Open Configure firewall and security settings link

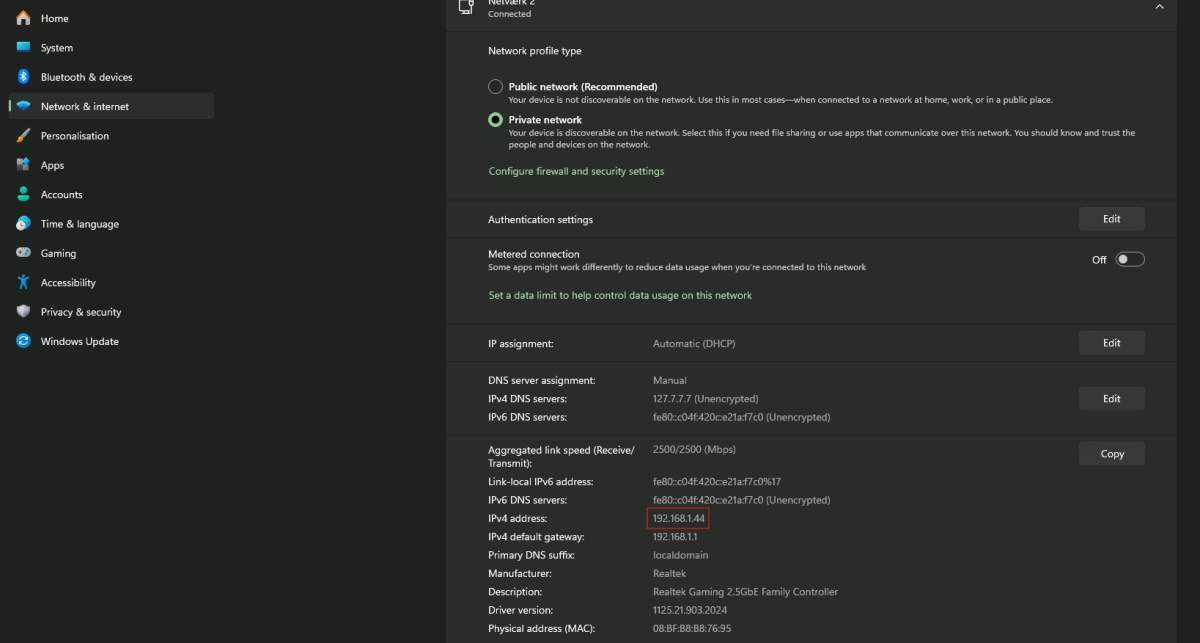tap(576, 171)
